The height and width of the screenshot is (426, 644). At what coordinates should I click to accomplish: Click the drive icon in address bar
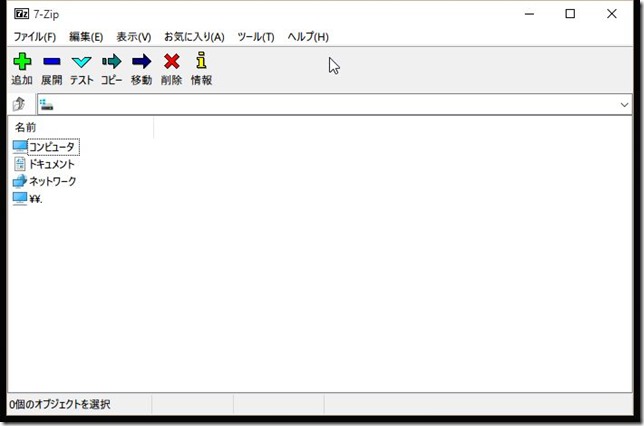47,105
